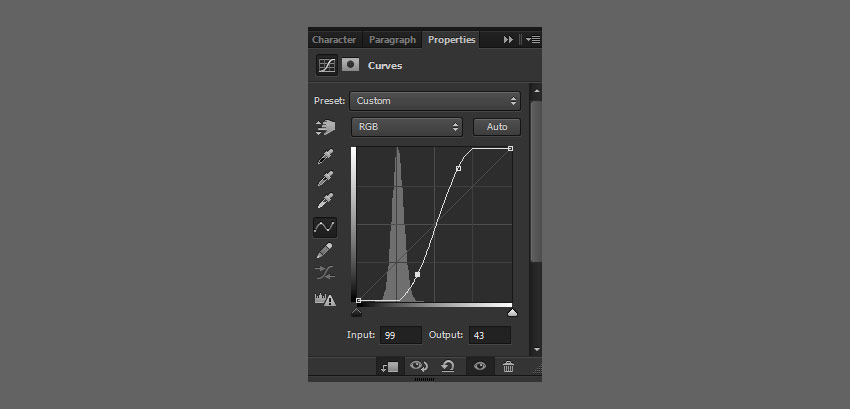Click the Input value field

(401, 335)
